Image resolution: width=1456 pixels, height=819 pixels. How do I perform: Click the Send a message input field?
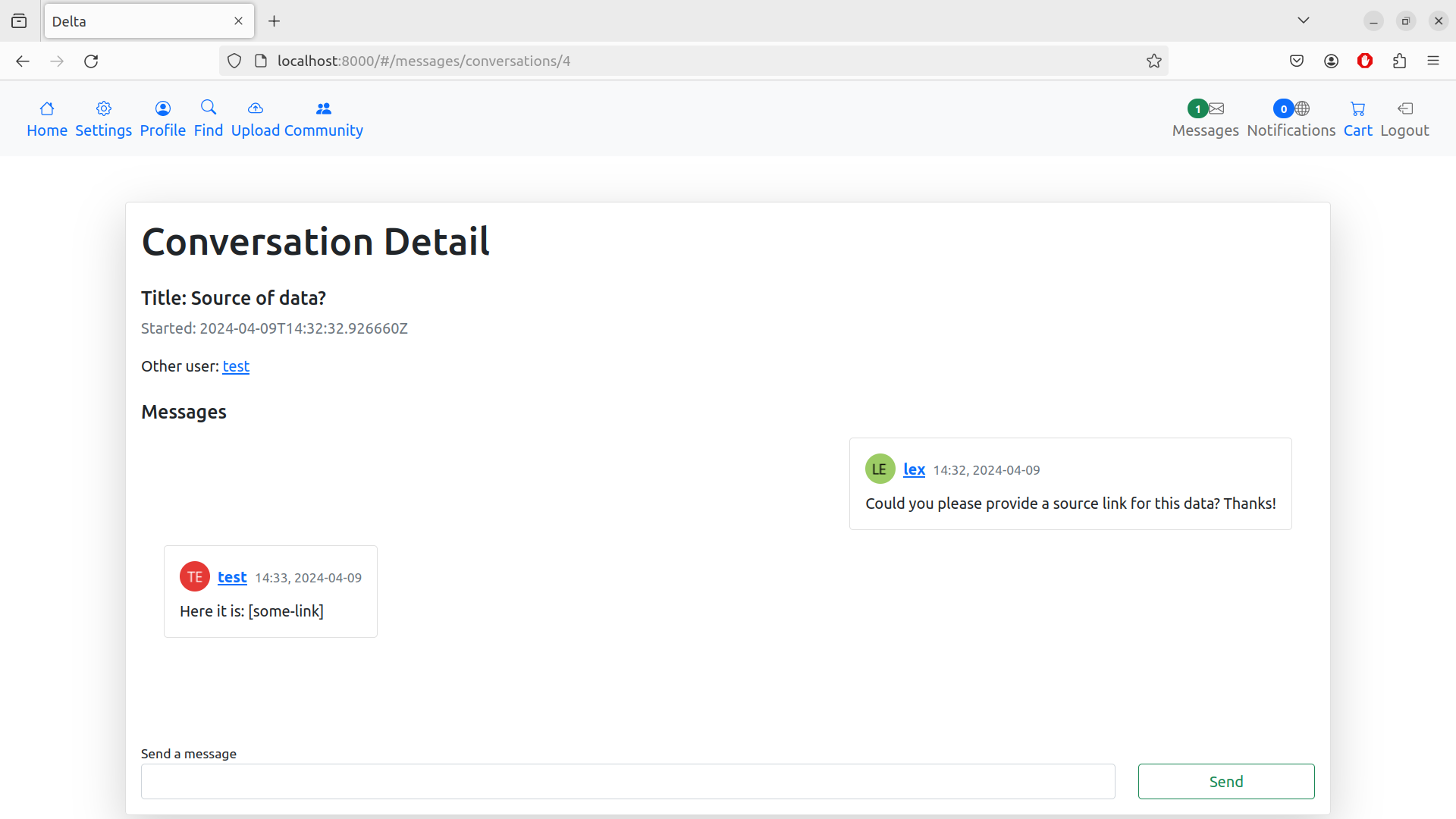click(628, 781)
